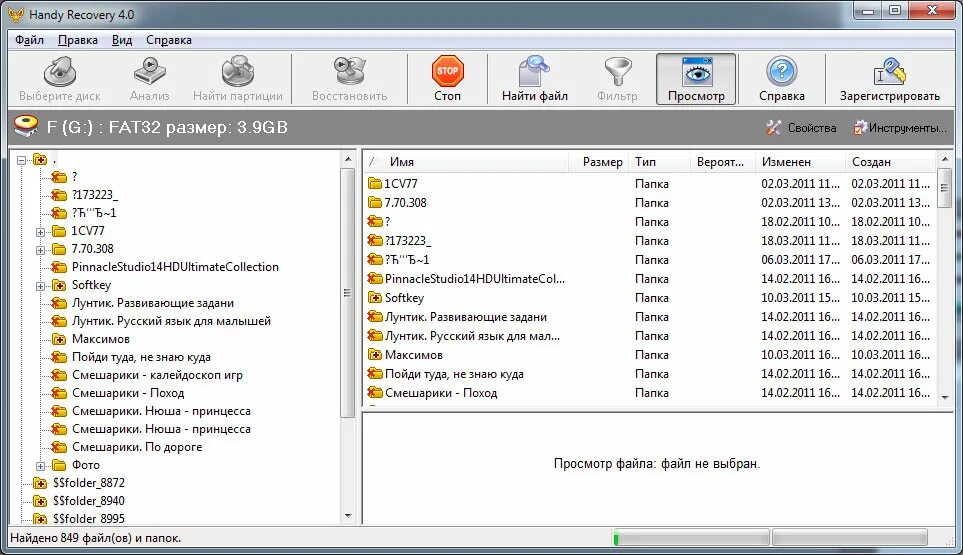Select the 1CV77 folder in the file list
Screen dimensions: 963x555
[x=400, y=184]
